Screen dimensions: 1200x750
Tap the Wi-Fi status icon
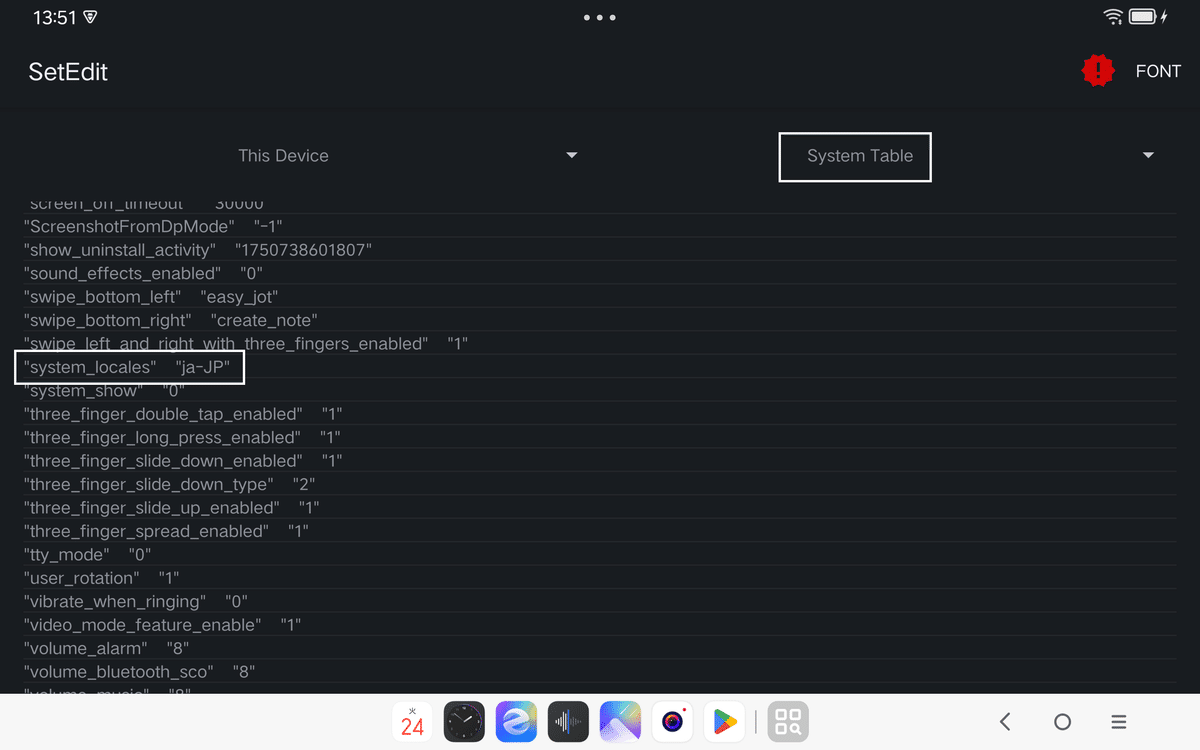(x=1113, y=17)
